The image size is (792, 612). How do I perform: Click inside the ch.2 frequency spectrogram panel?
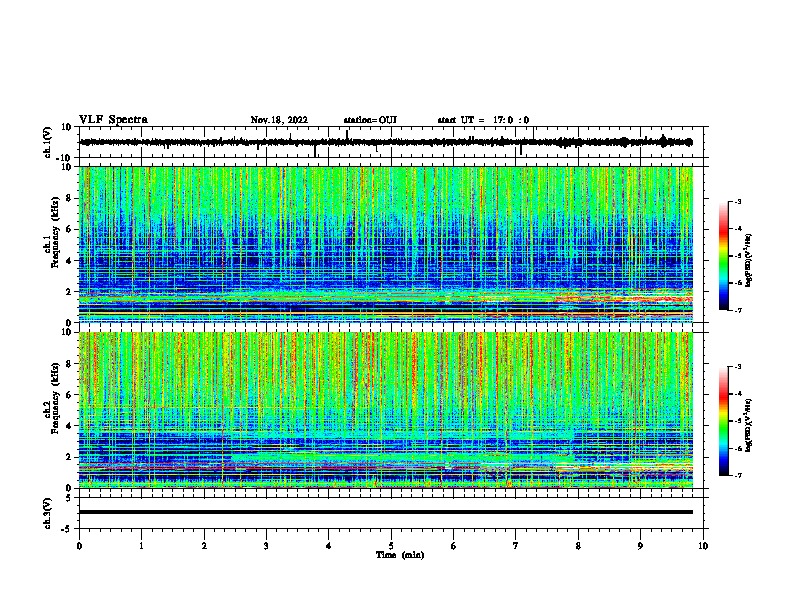(386, 410)
